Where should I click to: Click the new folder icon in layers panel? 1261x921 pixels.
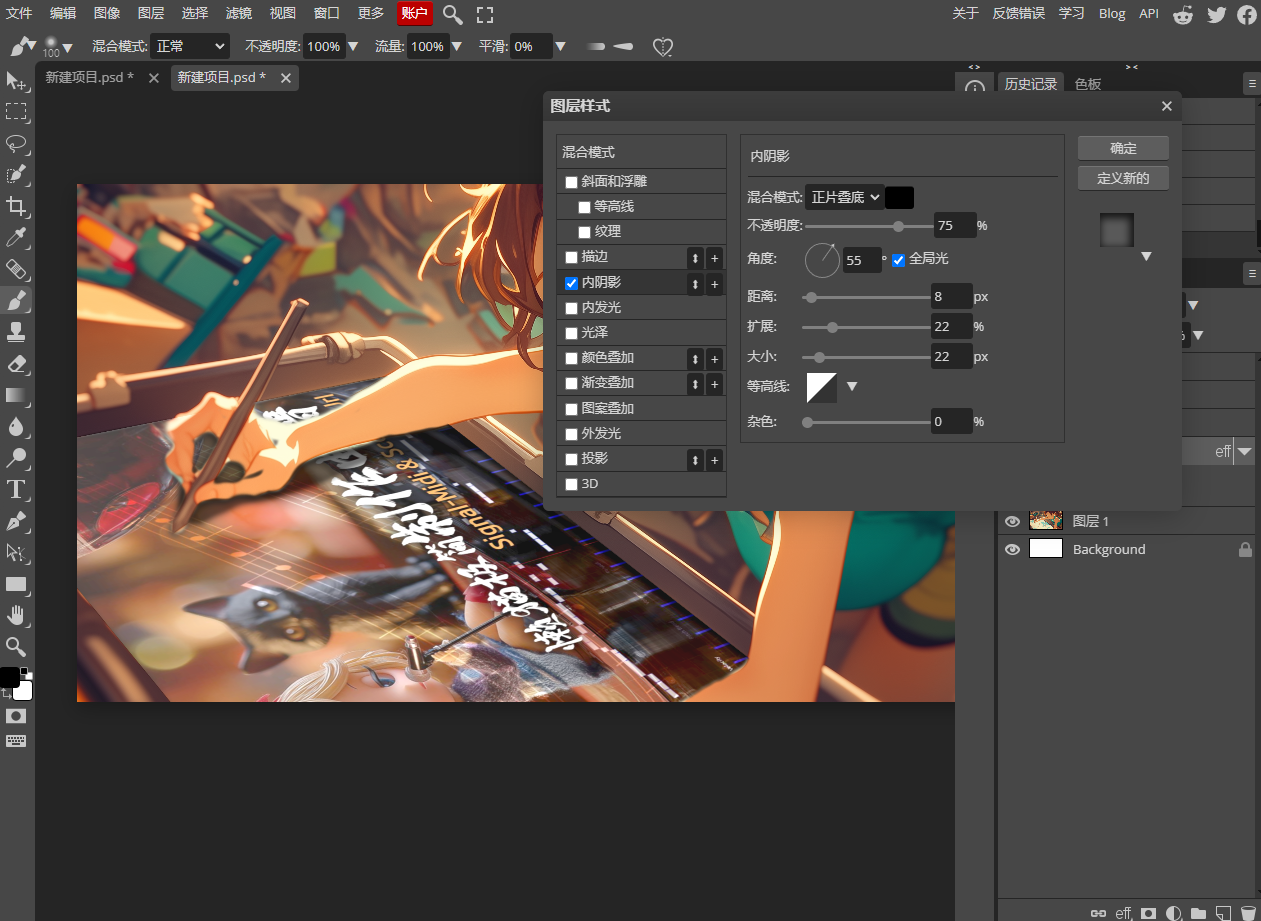1198,913
